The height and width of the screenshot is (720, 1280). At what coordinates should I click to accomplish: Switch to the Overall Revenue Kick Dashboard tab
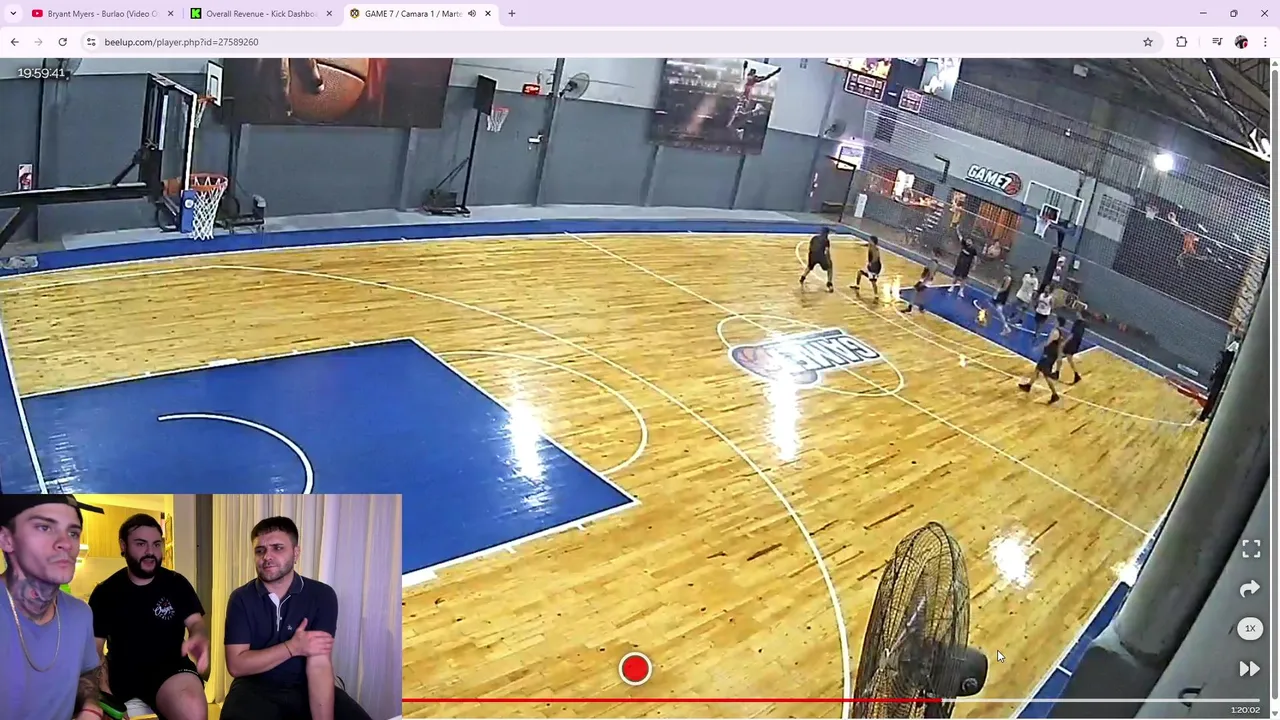pyautogui.click(x=260, y=13)
